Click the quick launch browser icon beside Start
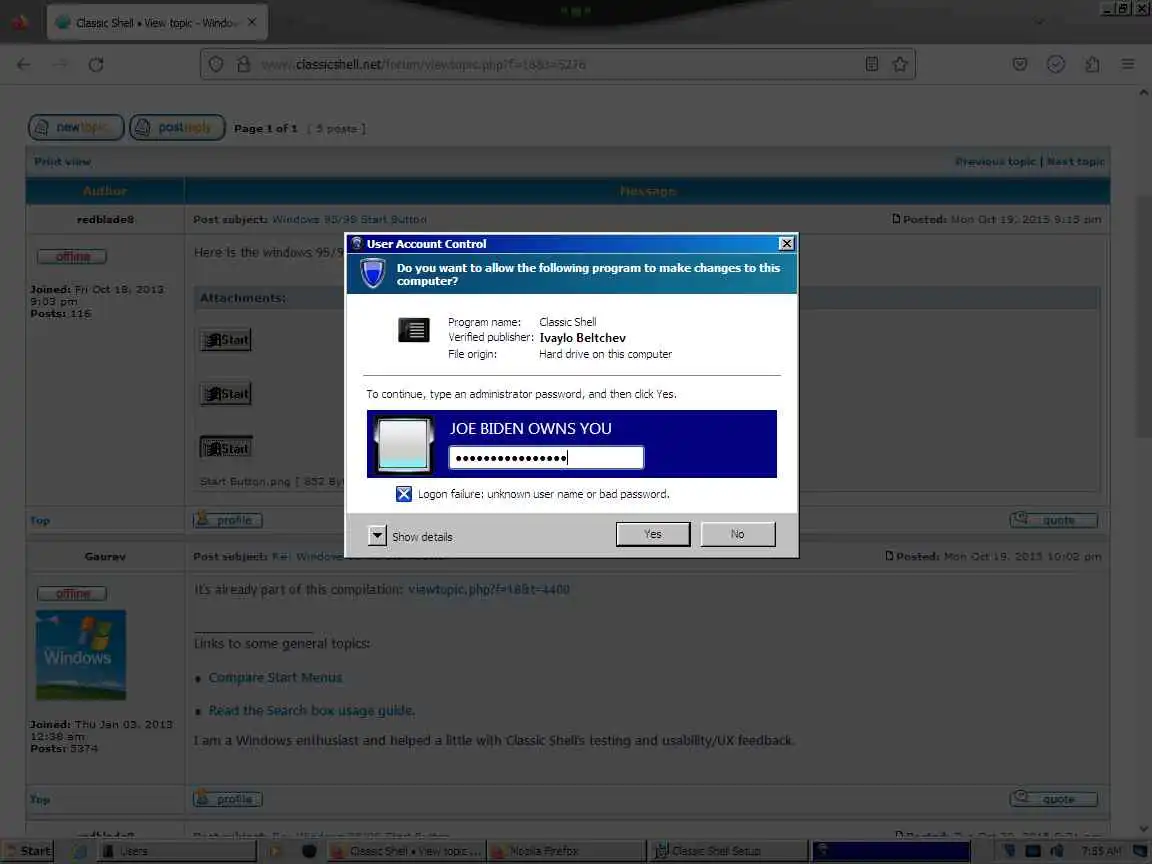This screenshot has height=864, width=1152. pos(79,851)
